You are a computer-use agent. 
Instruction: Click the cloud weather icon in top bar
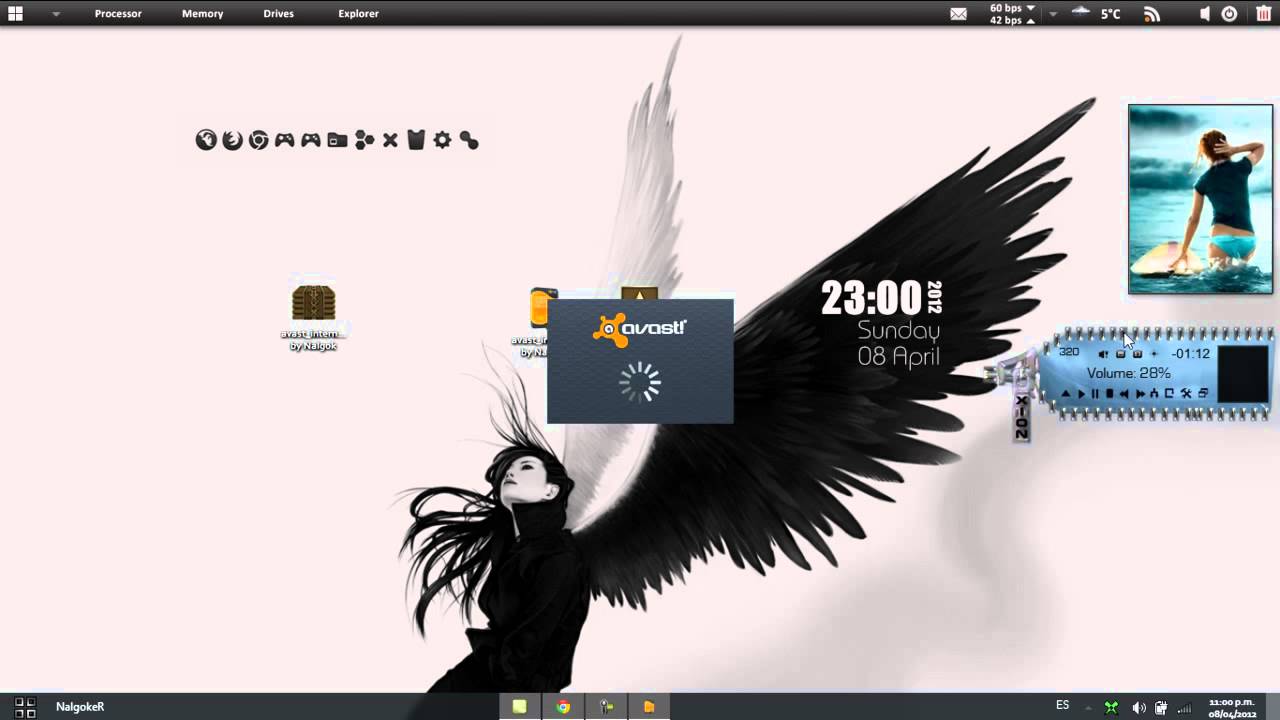click(x=1081, y=12)
